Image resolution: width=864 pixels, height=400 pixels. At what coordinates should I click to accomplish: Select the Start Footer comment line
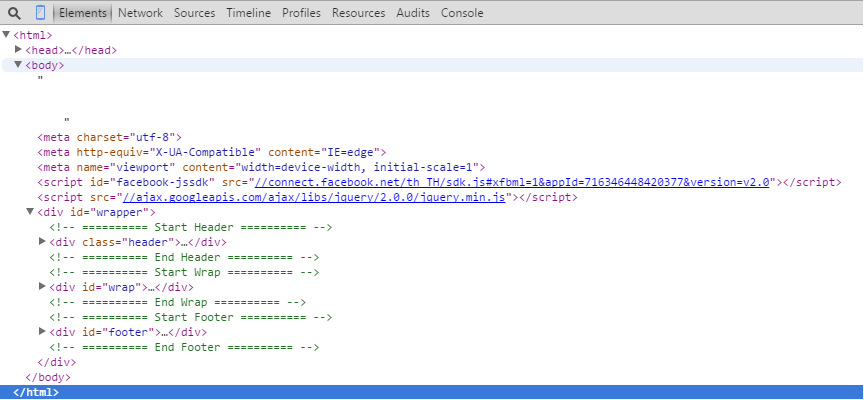coord(191,317)
